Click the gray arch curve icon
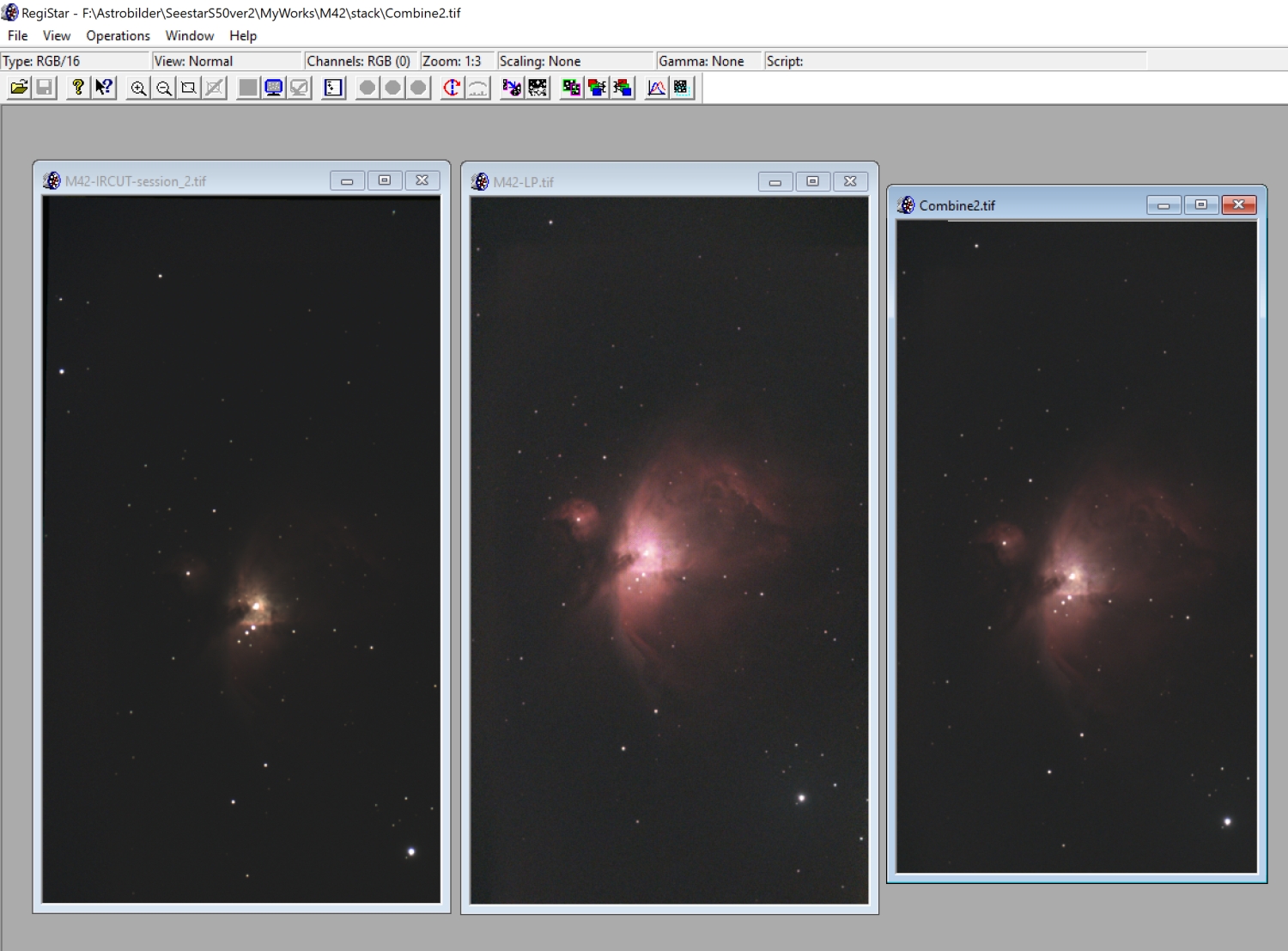Viewport: 1288px width, 951px height. point(478,88)
